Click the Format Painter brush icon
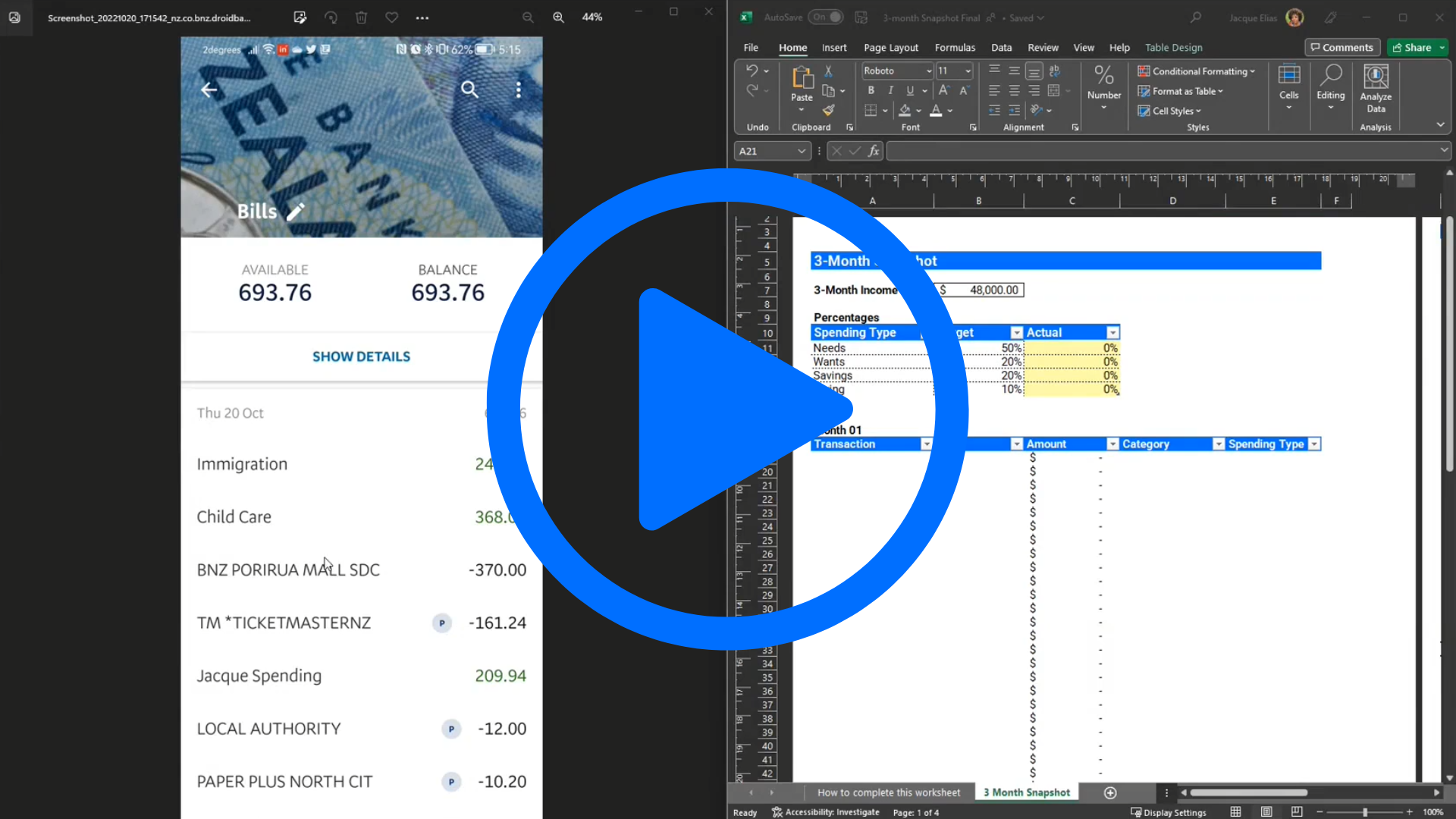Viewport: 1456px width, 819px height. coord(828,111)
